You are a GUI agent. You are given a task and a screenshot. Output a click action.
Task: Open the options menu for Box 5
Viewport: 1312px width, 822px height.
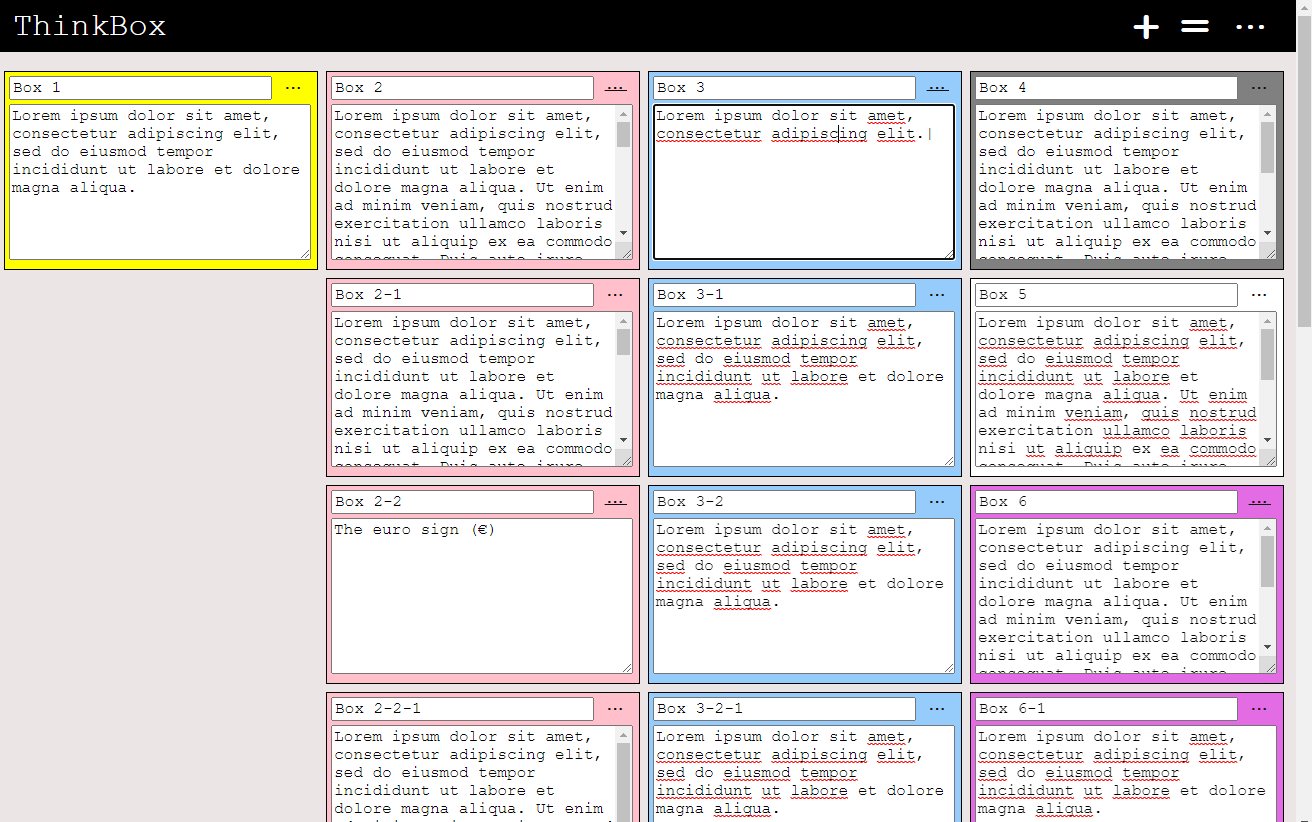pos(1259,295)
